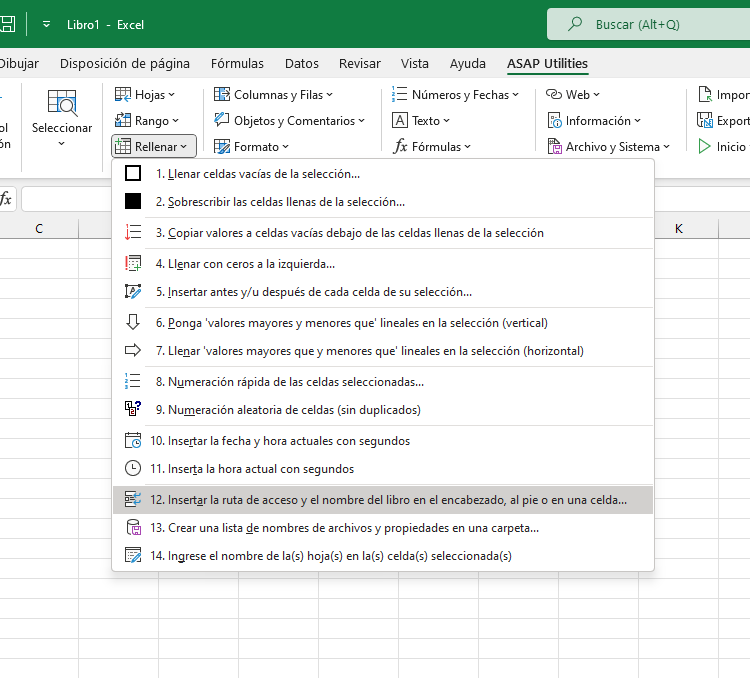750x678 pixels.
Task: Switch to the Dibujar ribbon tab
Action: (x=19, y=63)
